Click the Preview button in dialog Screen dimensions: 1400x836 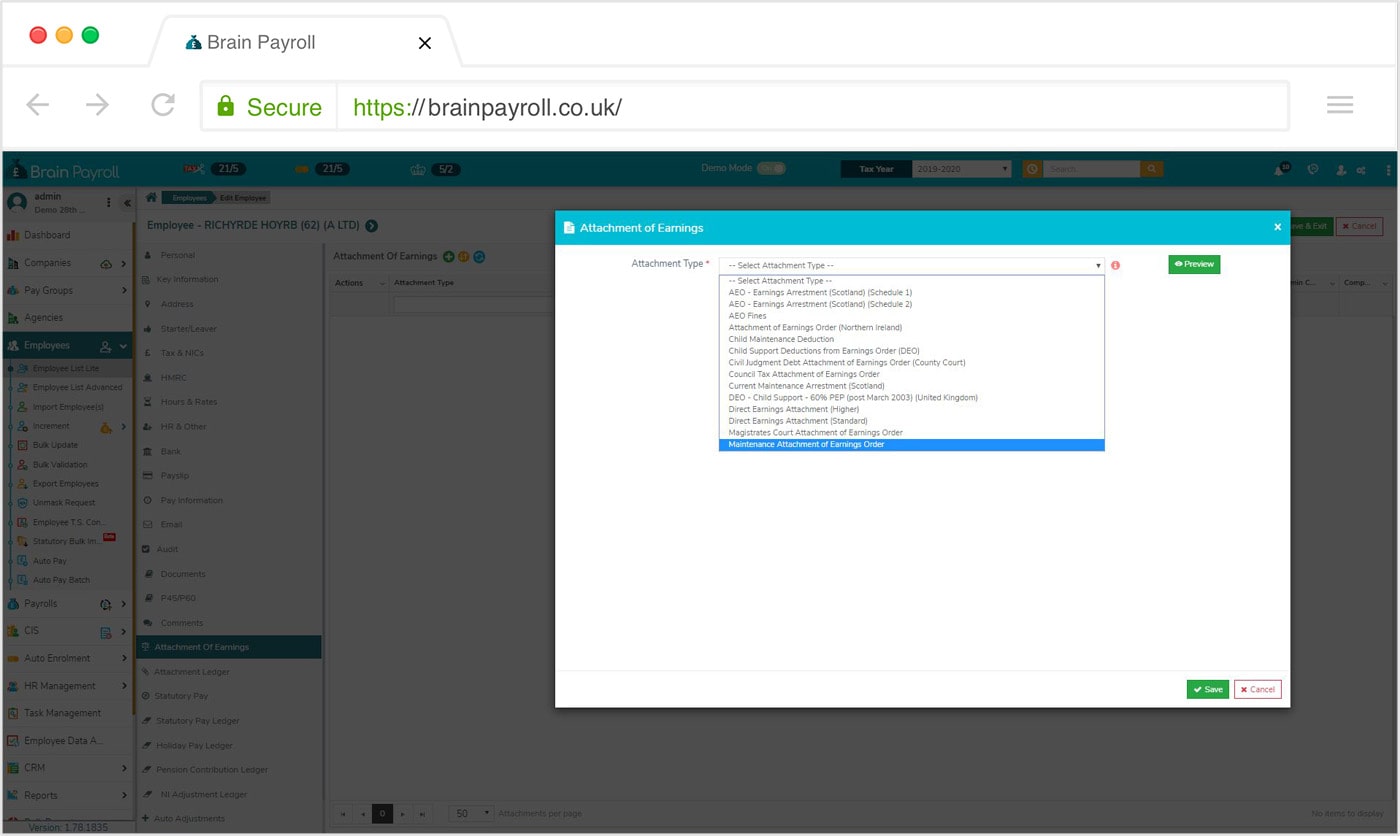click(x=1194, y=264)
